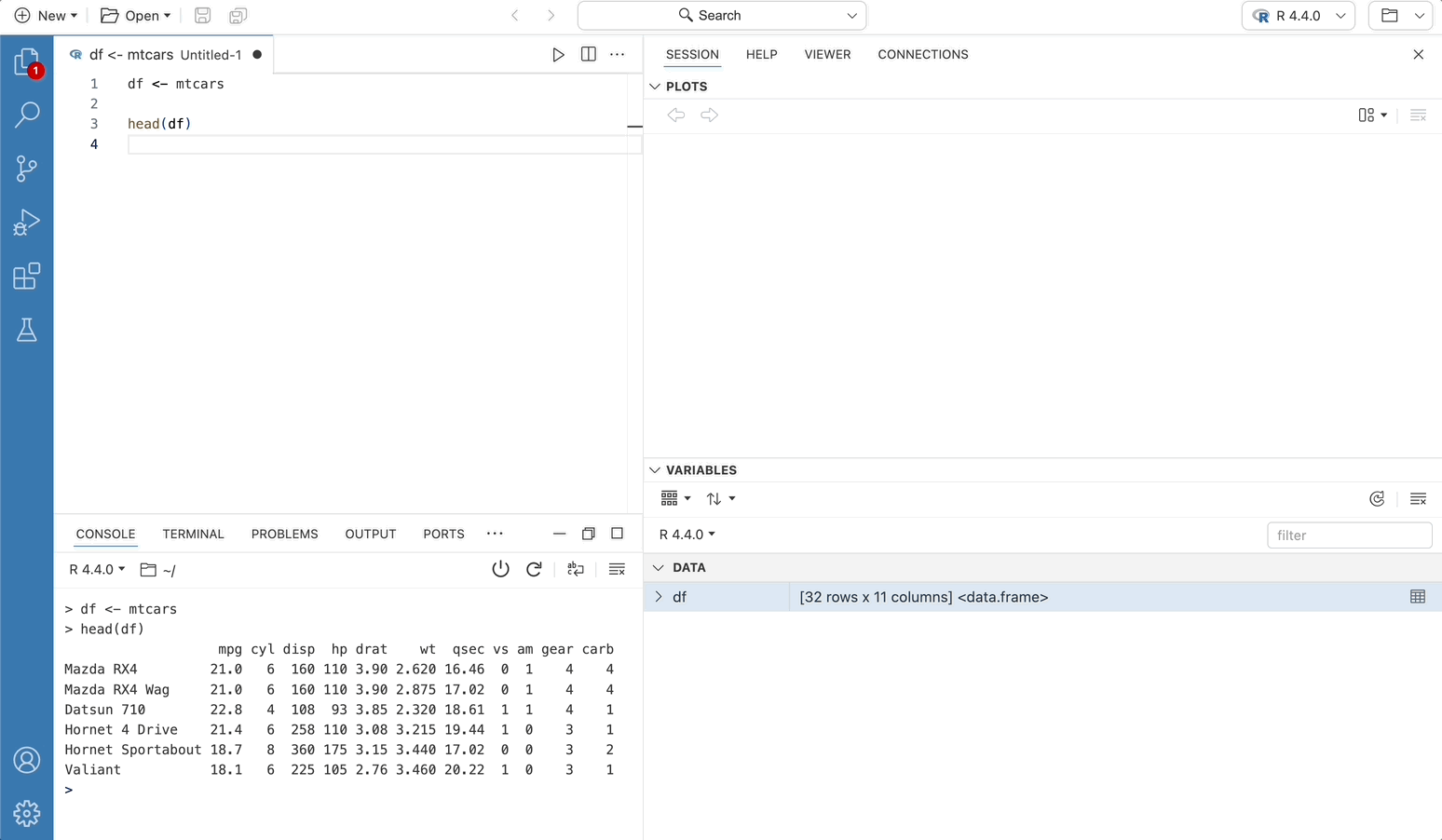Run the R file with play button
This screenshot has width=1442, height=840.
(558, 55)
